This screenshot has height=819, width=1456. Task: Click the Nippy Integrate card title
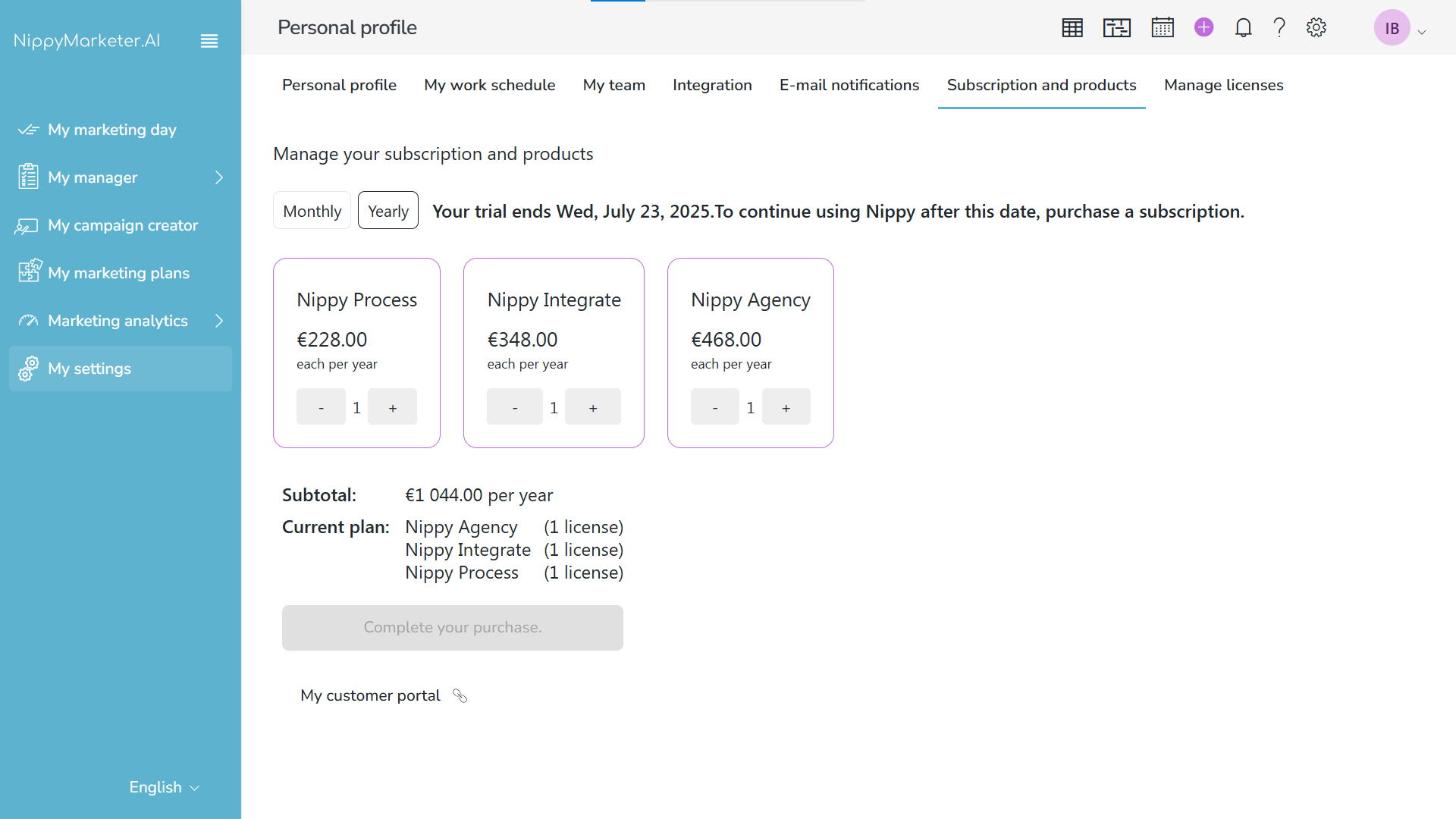554,300
